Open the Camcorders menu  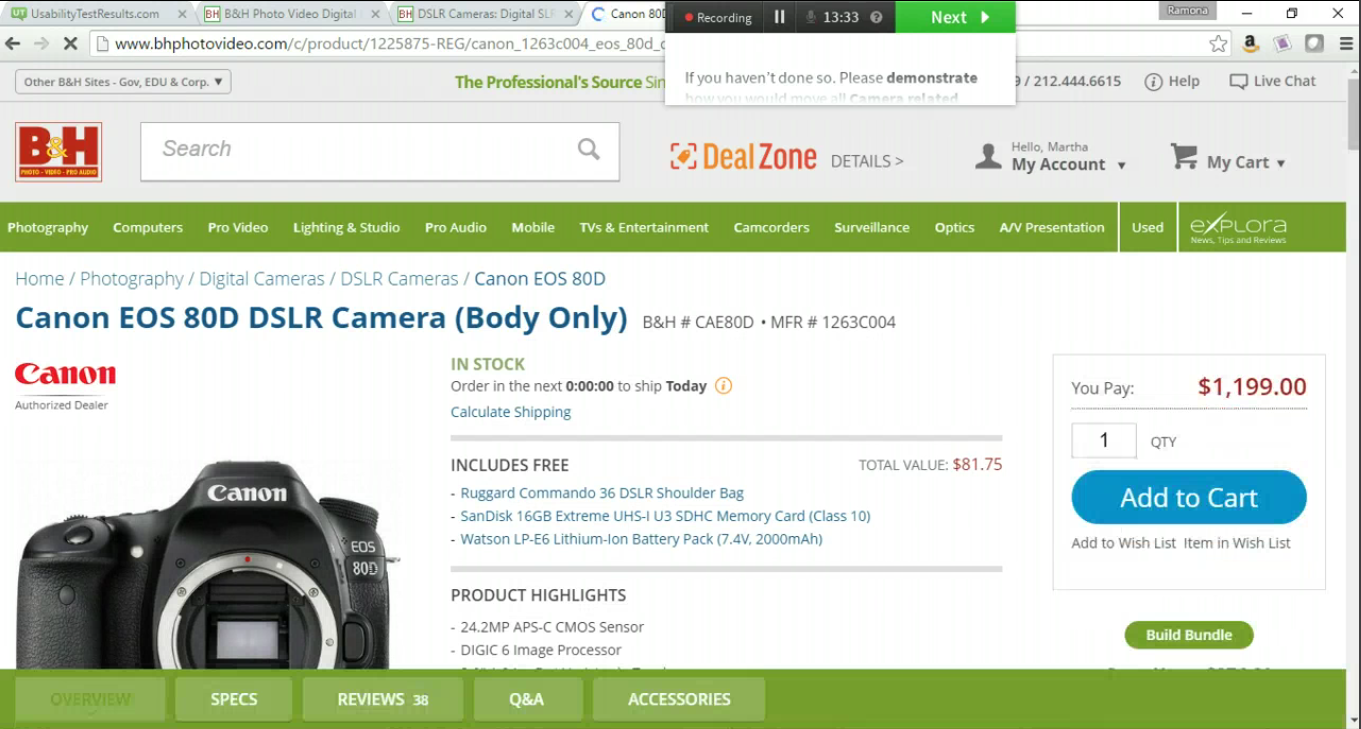(x=772, y=228)
